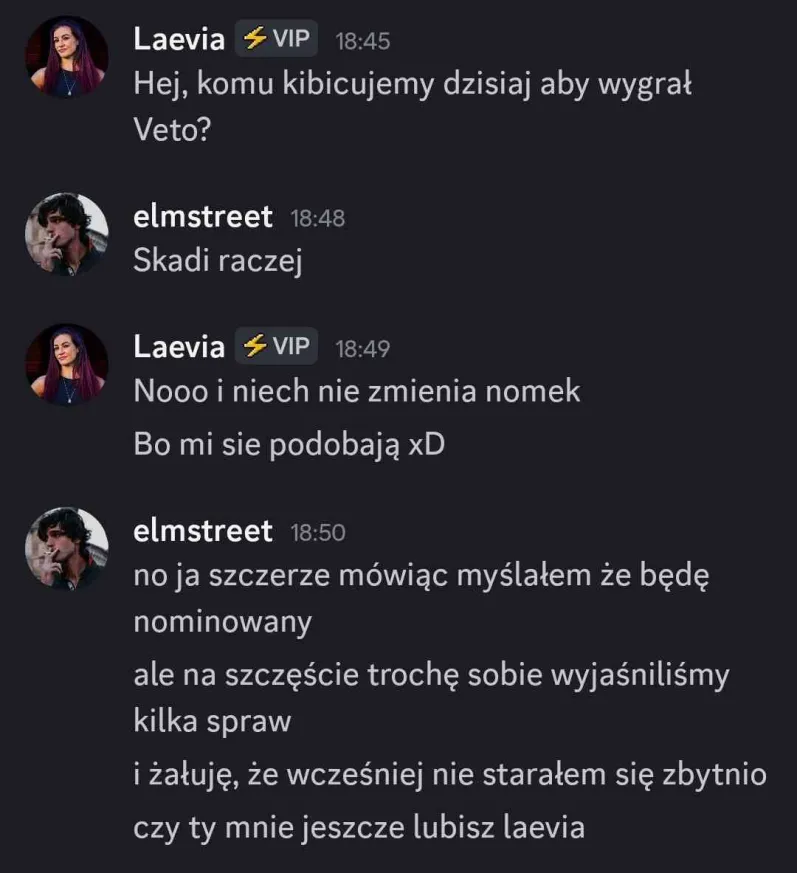Open the Laevia username above the Veto question
The height and width of the screenshot is (873, 797).
pos(179,41)
